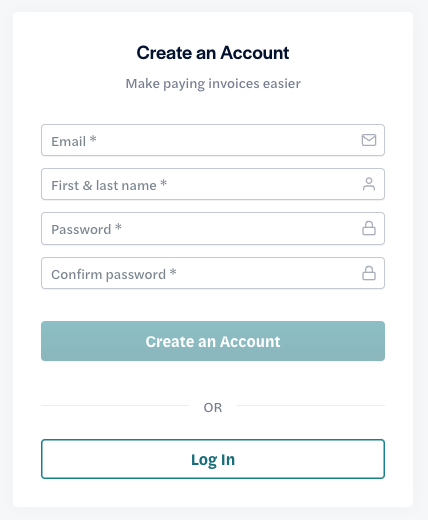The height and width of the screenshot is (520, 428).
Task: Select the Password input field
Action: click(213, 228)
